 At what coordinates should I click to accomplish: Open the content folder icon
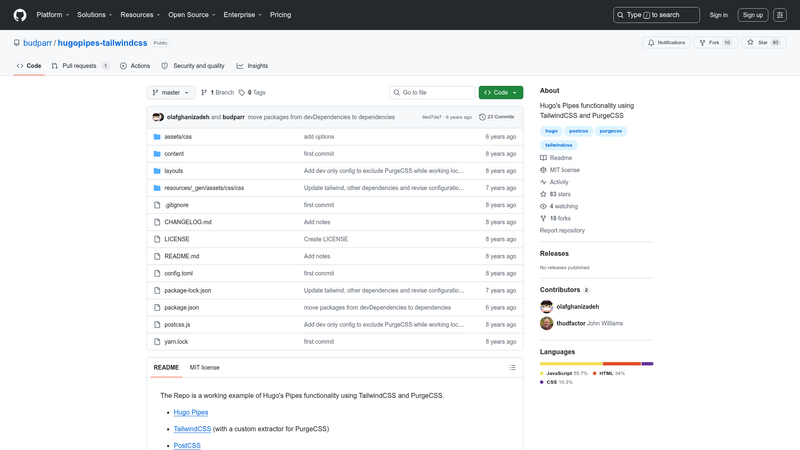157,154
